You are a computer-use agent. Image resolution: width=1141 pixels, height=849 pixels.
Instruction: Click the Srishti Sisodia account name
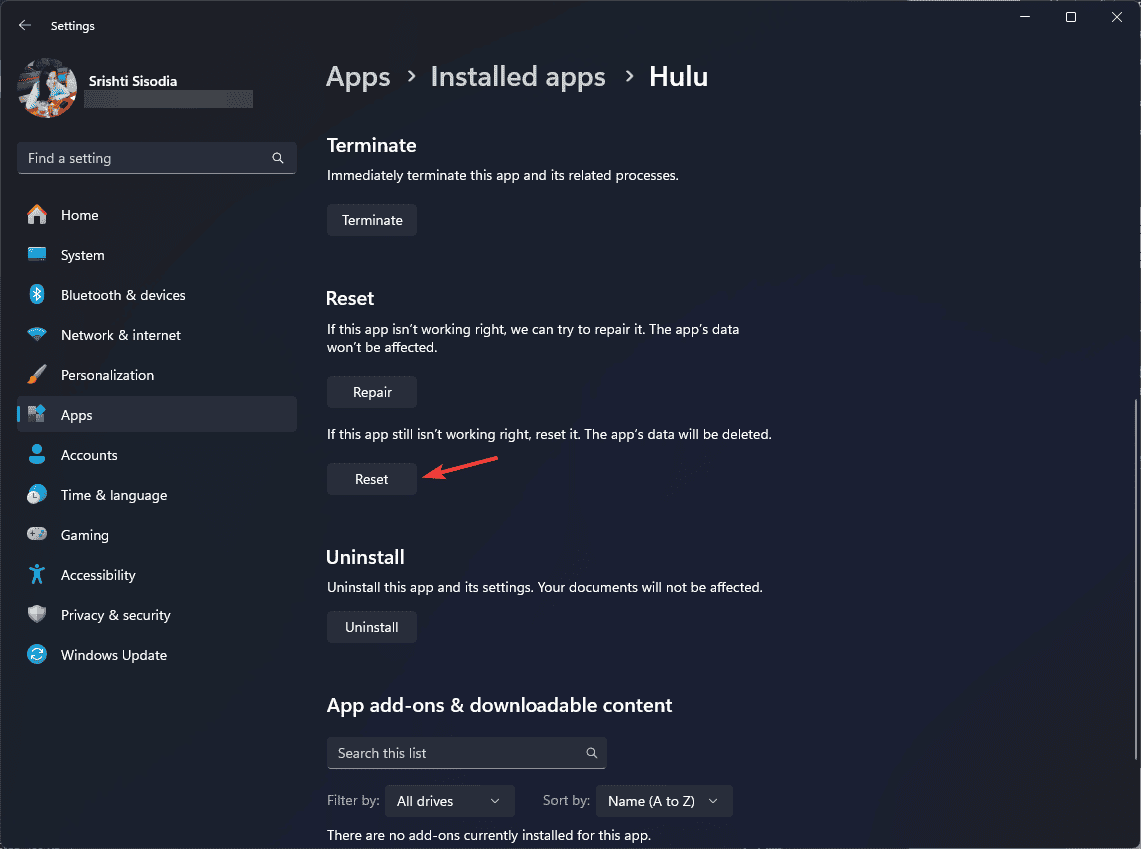click(133, 81)
